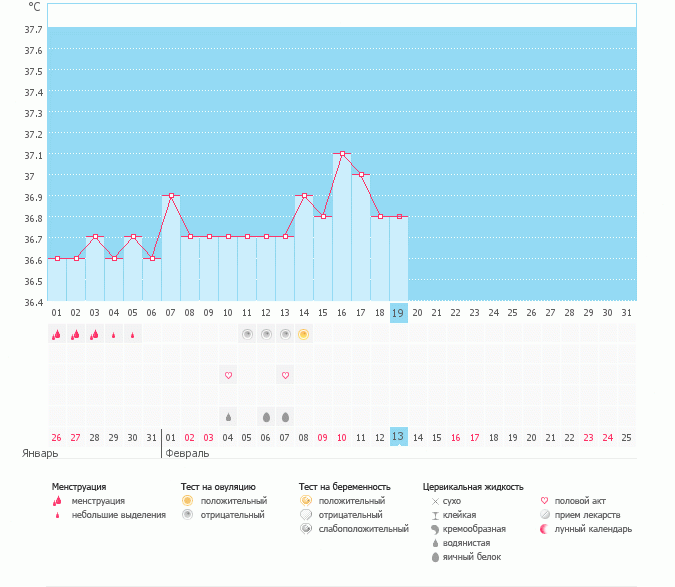The width and height of the screenshot is (675, 587).
Task: Select the highlighted date 13 in February row
Action: coord(398,437)
